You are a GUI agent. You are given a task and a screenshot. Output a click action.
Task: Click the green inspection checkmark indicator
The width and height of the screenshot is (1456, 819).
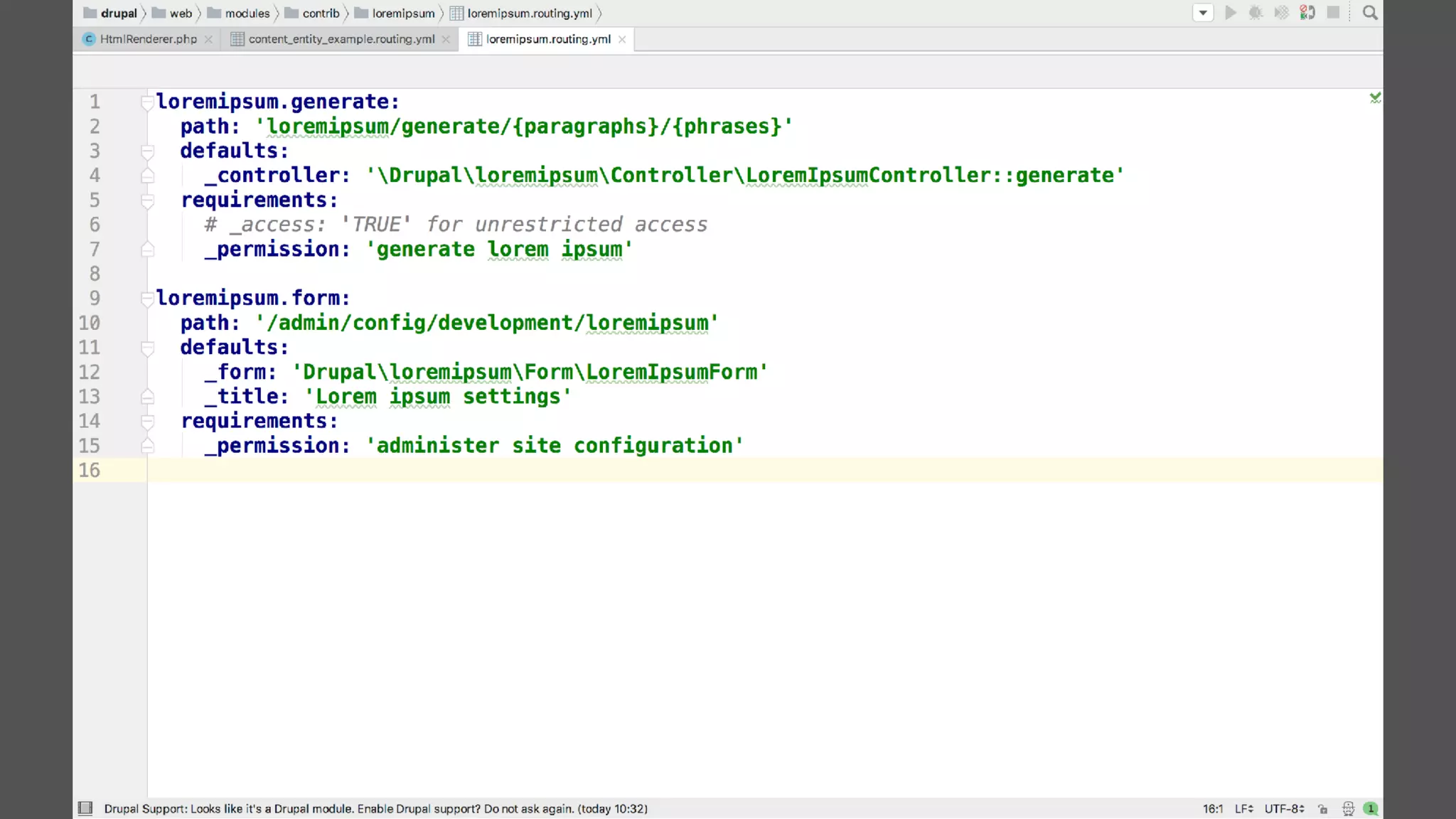[1375, 97]
